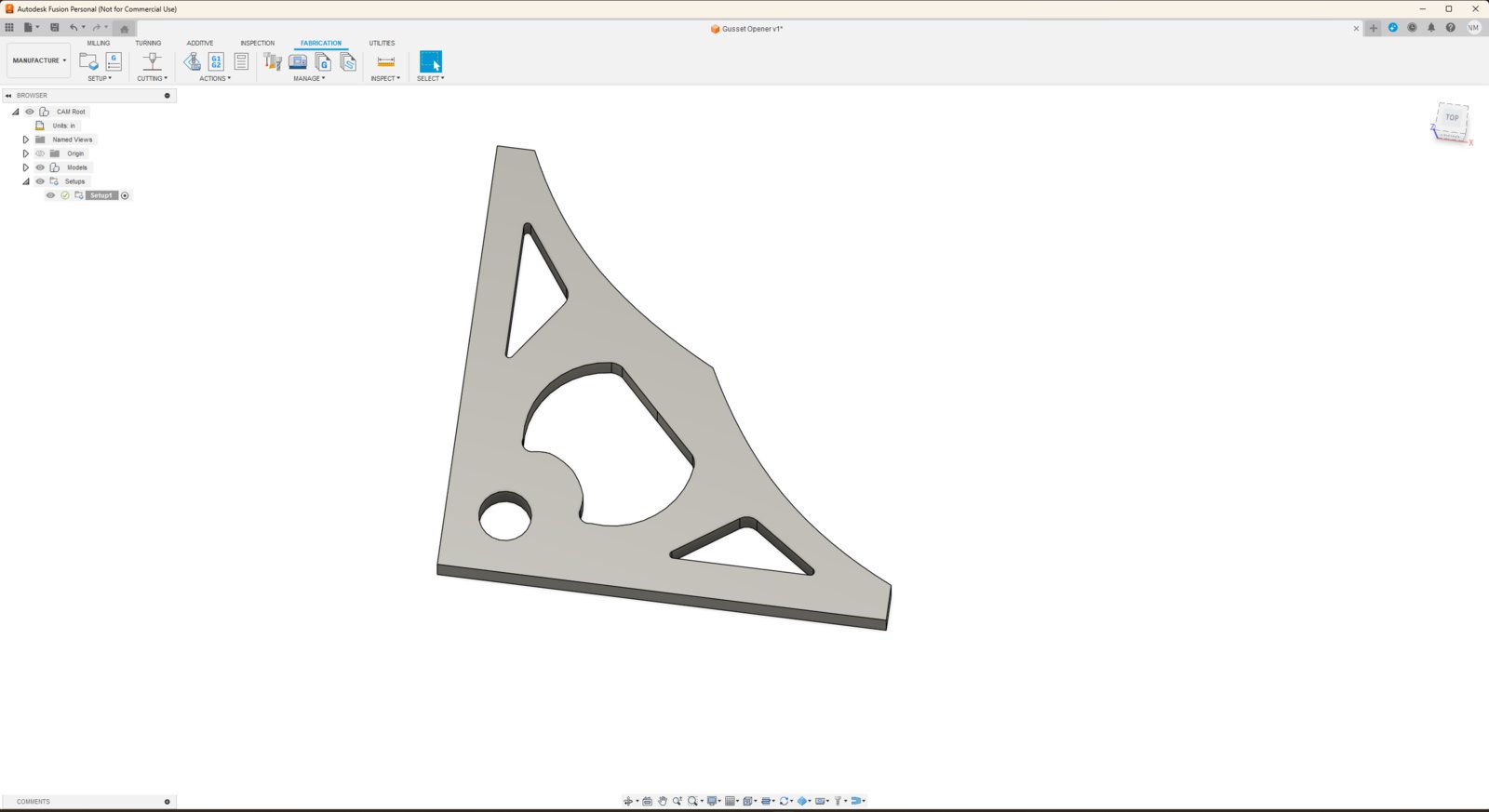Run the Simulate action

(x=192, y=61)
